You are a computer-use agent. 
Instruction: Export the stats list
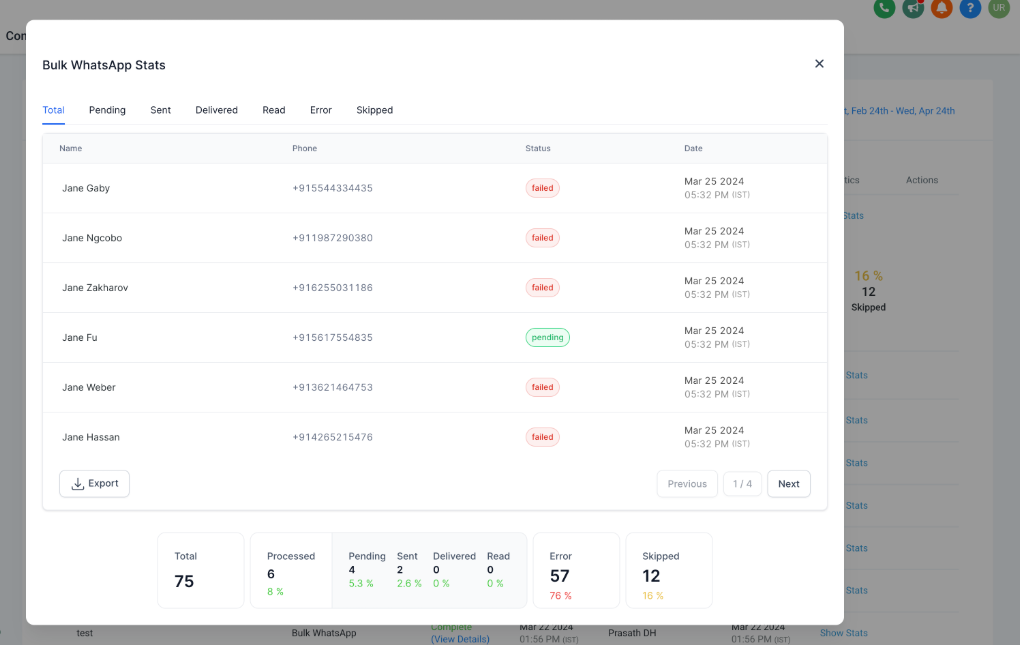[x=94, y=484]
